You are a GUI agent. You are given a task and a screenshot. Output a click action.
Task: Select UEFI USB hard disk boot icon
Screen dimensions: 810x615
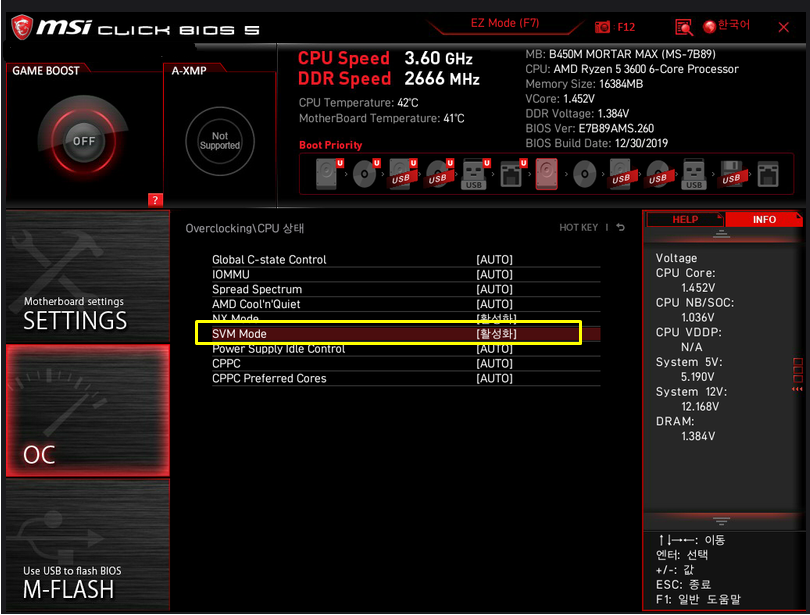point(402,174)
